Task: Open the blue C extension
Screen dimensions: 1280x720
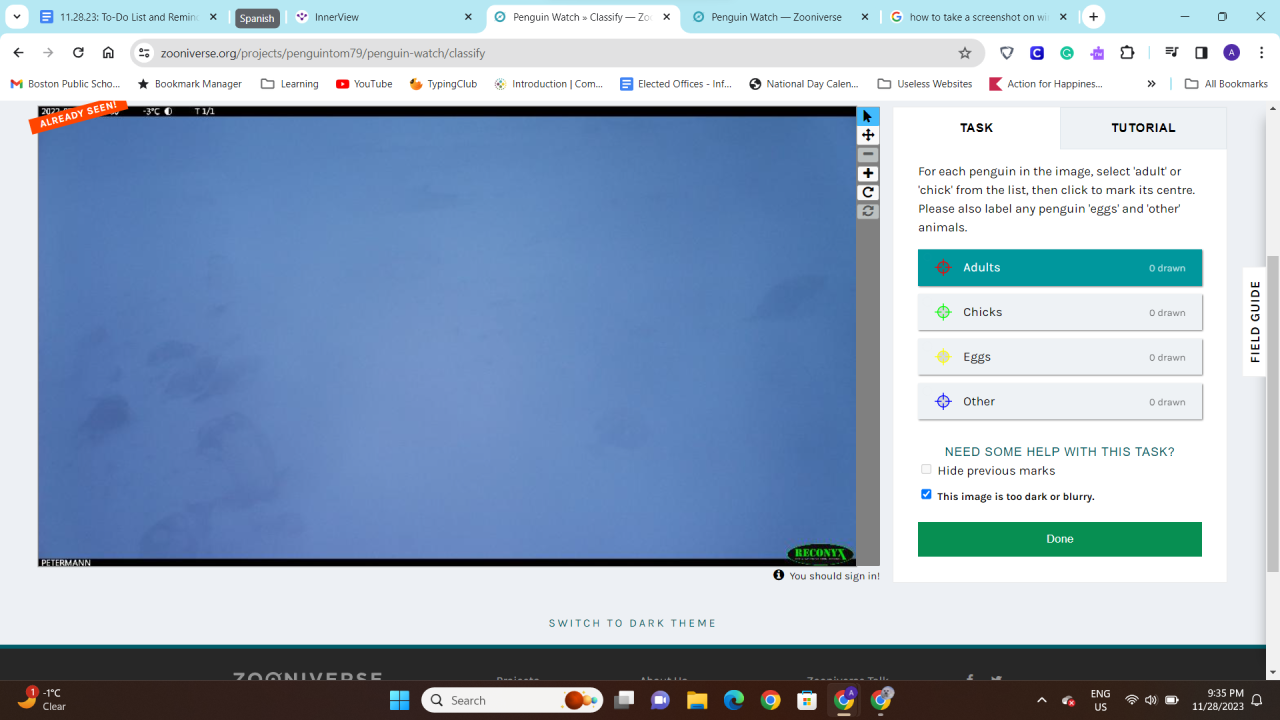Action: point(1037,53)
